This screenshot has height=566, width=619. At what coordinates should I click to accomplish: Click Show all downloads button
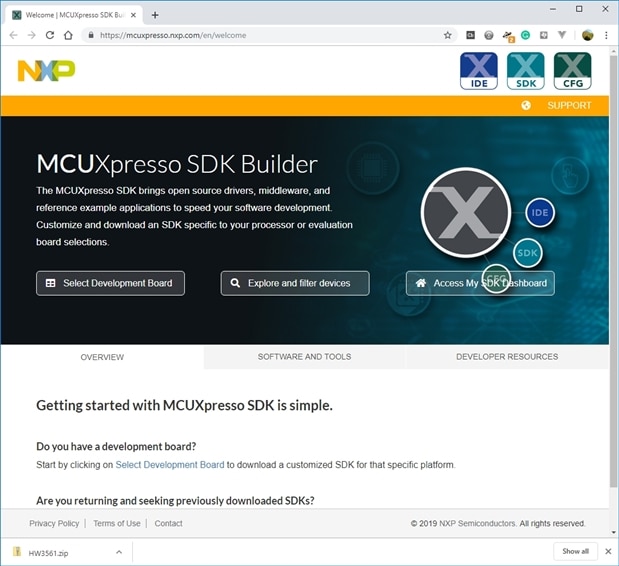575,551
